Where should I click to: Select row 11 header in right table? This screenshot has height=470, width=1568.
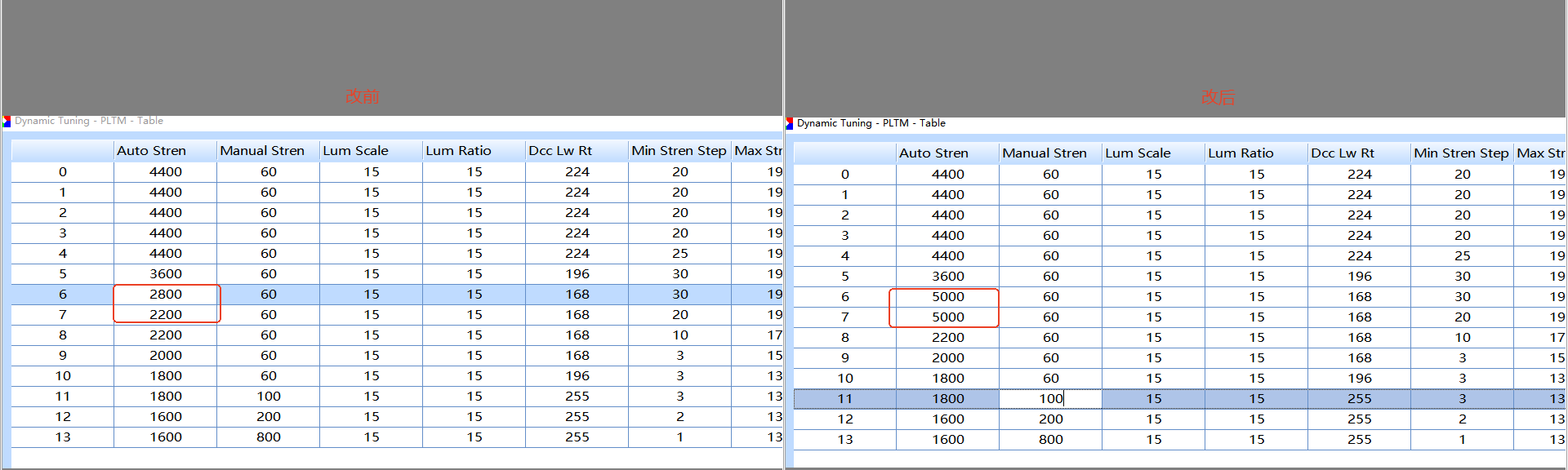click(845, 399)
